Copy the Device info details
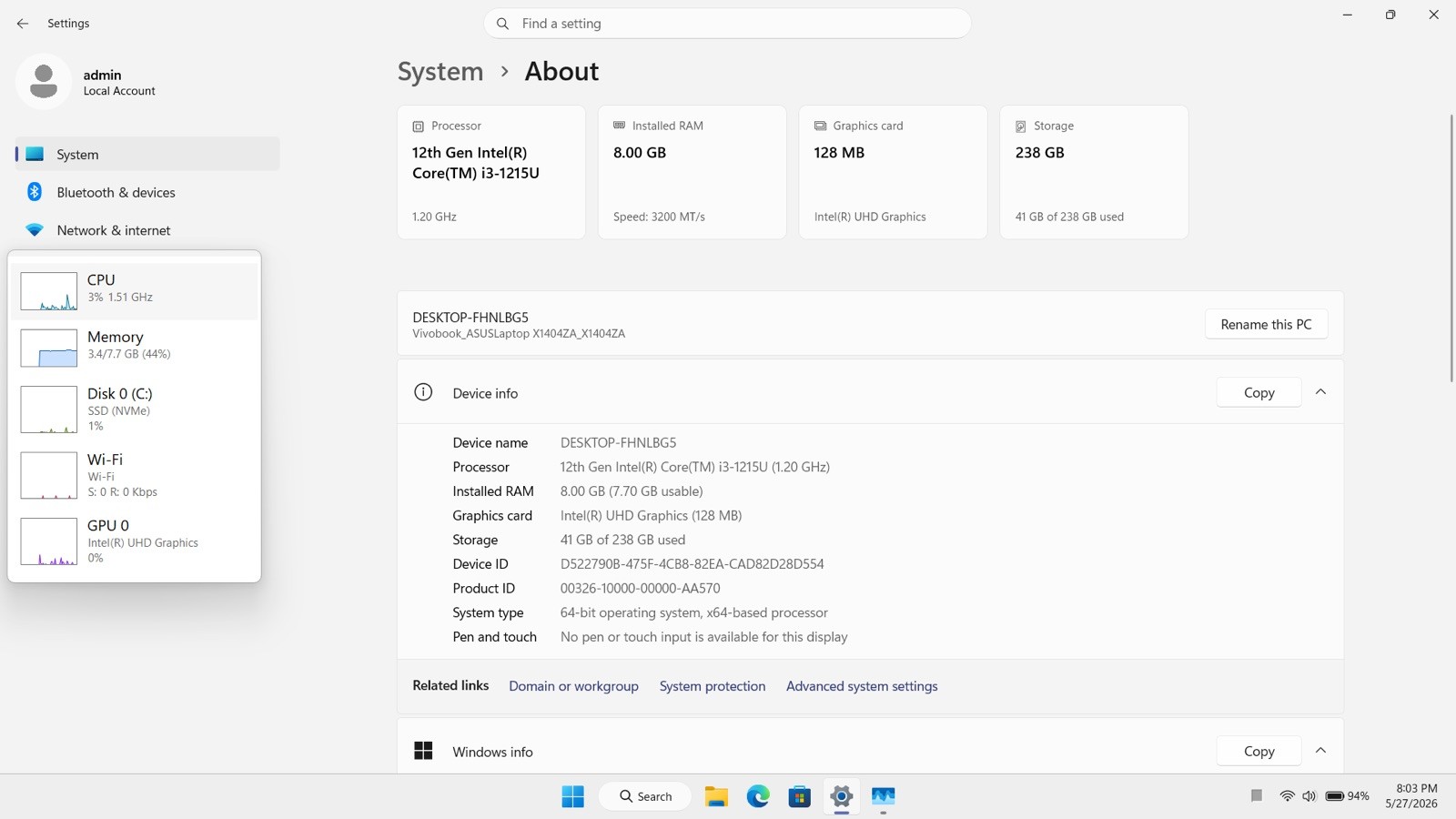The width and height of the screenshot is (1456, 819). [1259, 392]
